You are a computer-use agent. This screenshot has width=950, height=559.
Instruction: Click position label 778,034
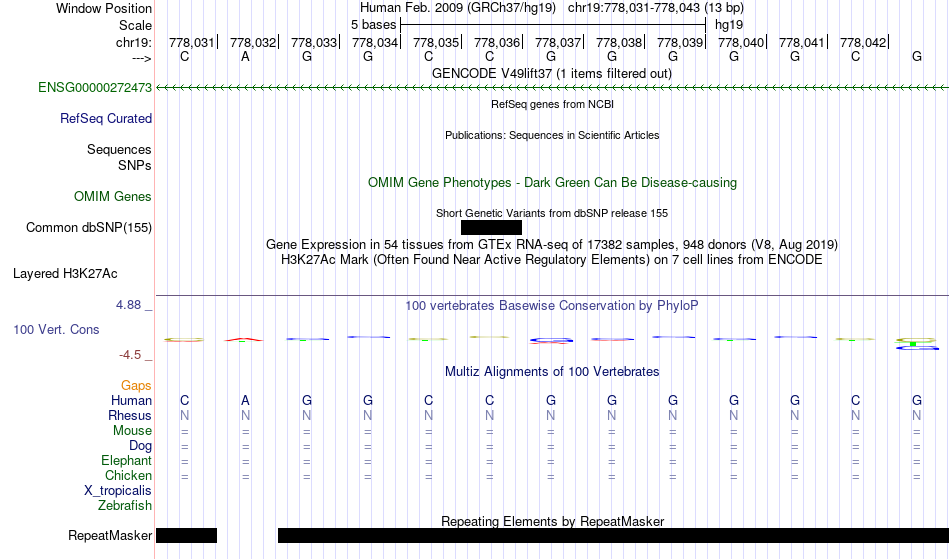point(375,42)
